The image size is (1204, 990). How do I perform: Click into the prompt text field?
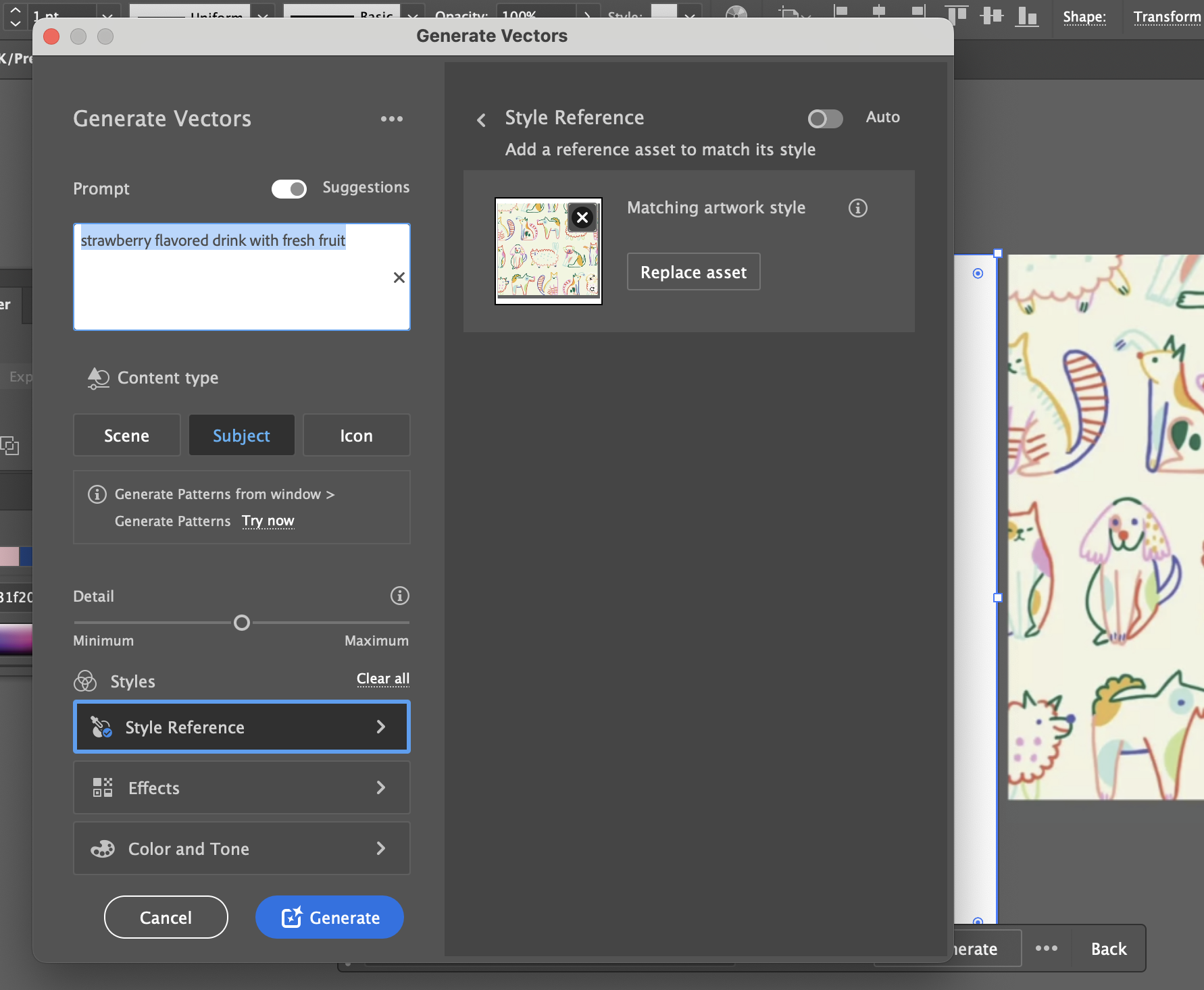pyautogui.click(x=241, y=277)
